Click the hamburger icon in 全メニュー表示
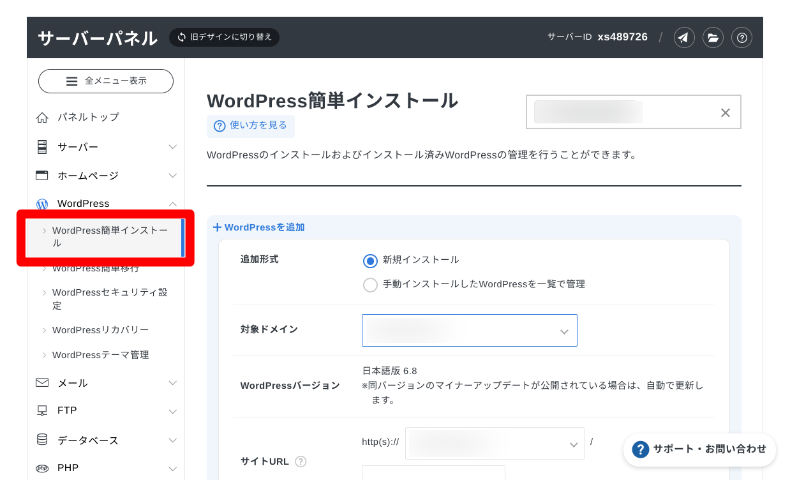The height and width of the screenshot is (480, 790). point(72,81)
